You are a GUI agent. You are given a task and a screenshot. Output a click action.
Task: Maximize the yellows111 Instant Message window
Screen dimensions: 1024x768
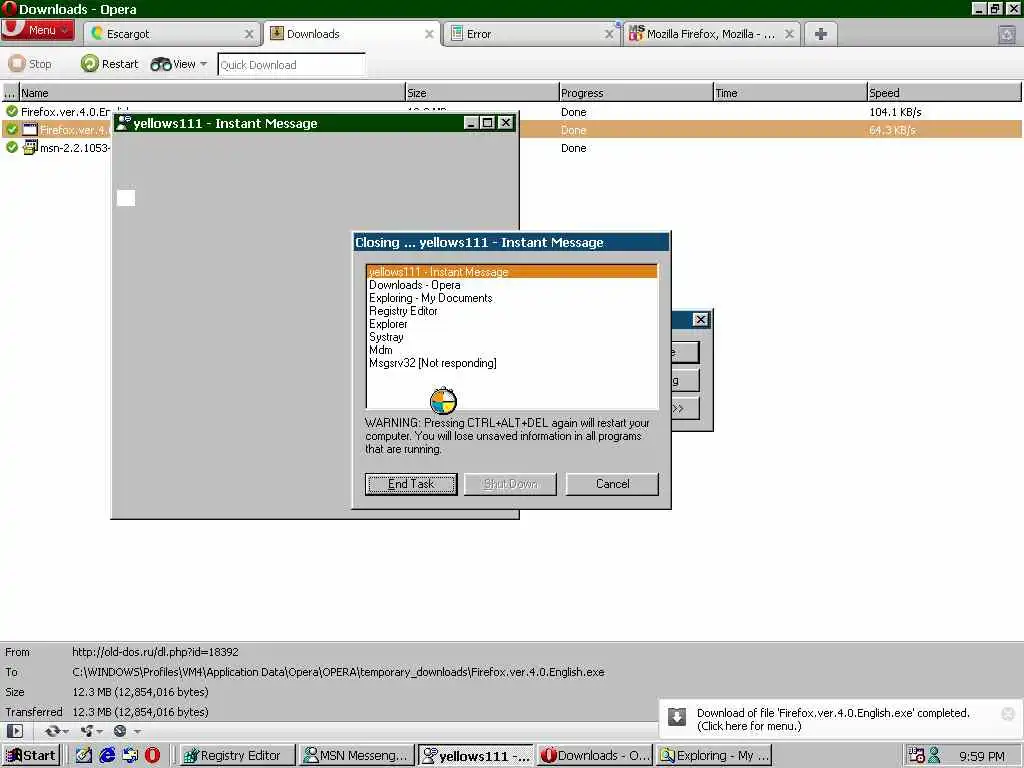click(487, 123)
